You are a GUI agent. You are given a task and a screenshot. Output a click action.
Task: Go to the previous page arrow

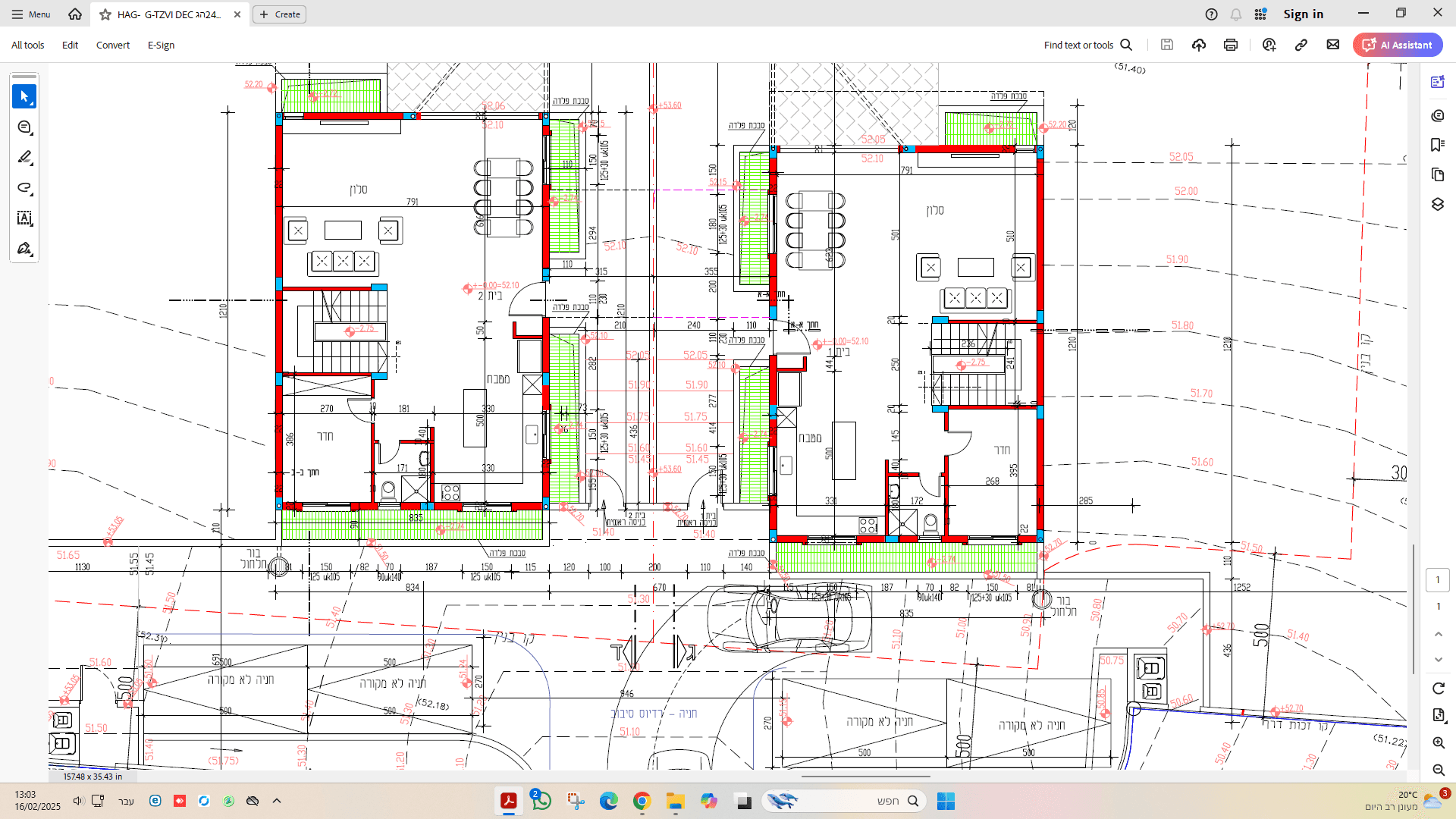1439,634
